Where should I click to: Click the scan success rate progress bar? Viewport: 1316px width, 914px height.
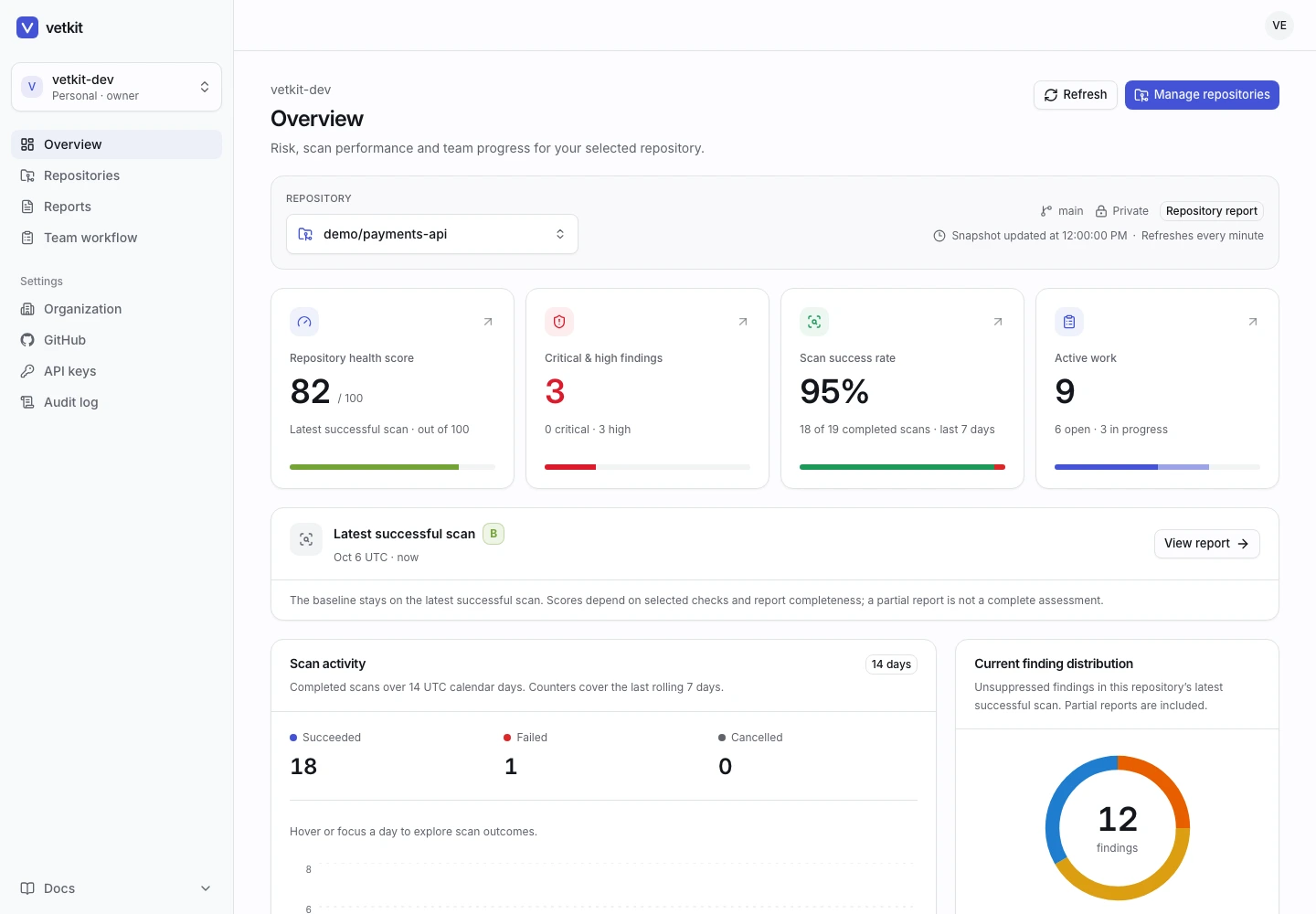click(902, 467)
